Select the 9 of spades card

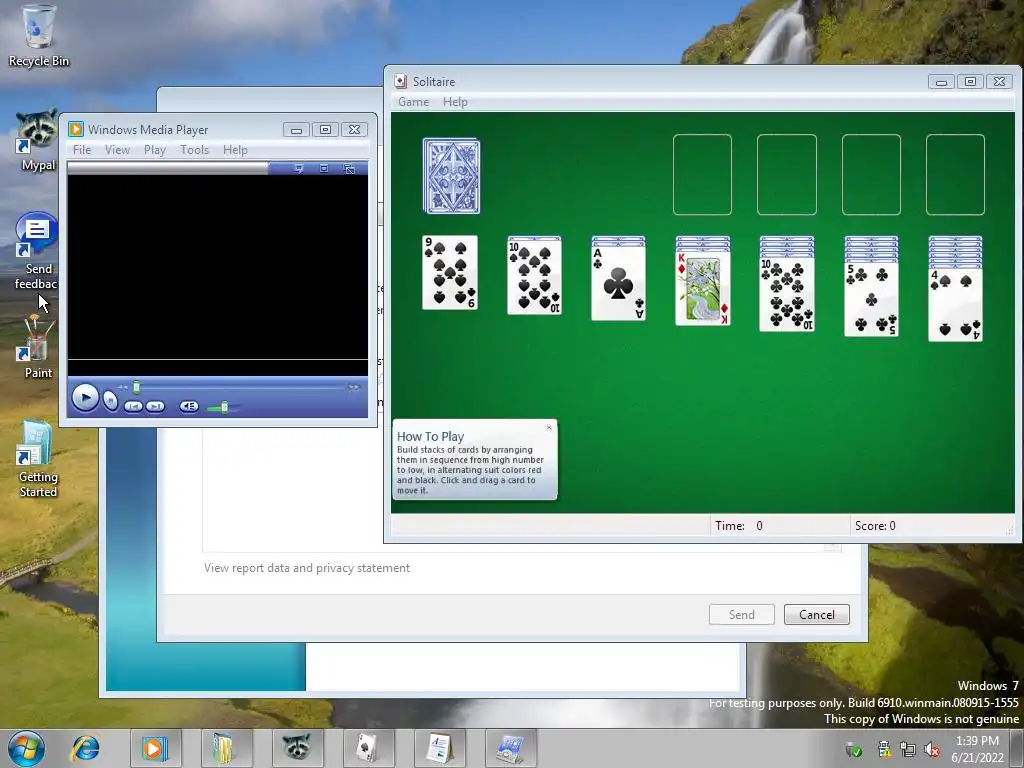(x=450, y=272)
